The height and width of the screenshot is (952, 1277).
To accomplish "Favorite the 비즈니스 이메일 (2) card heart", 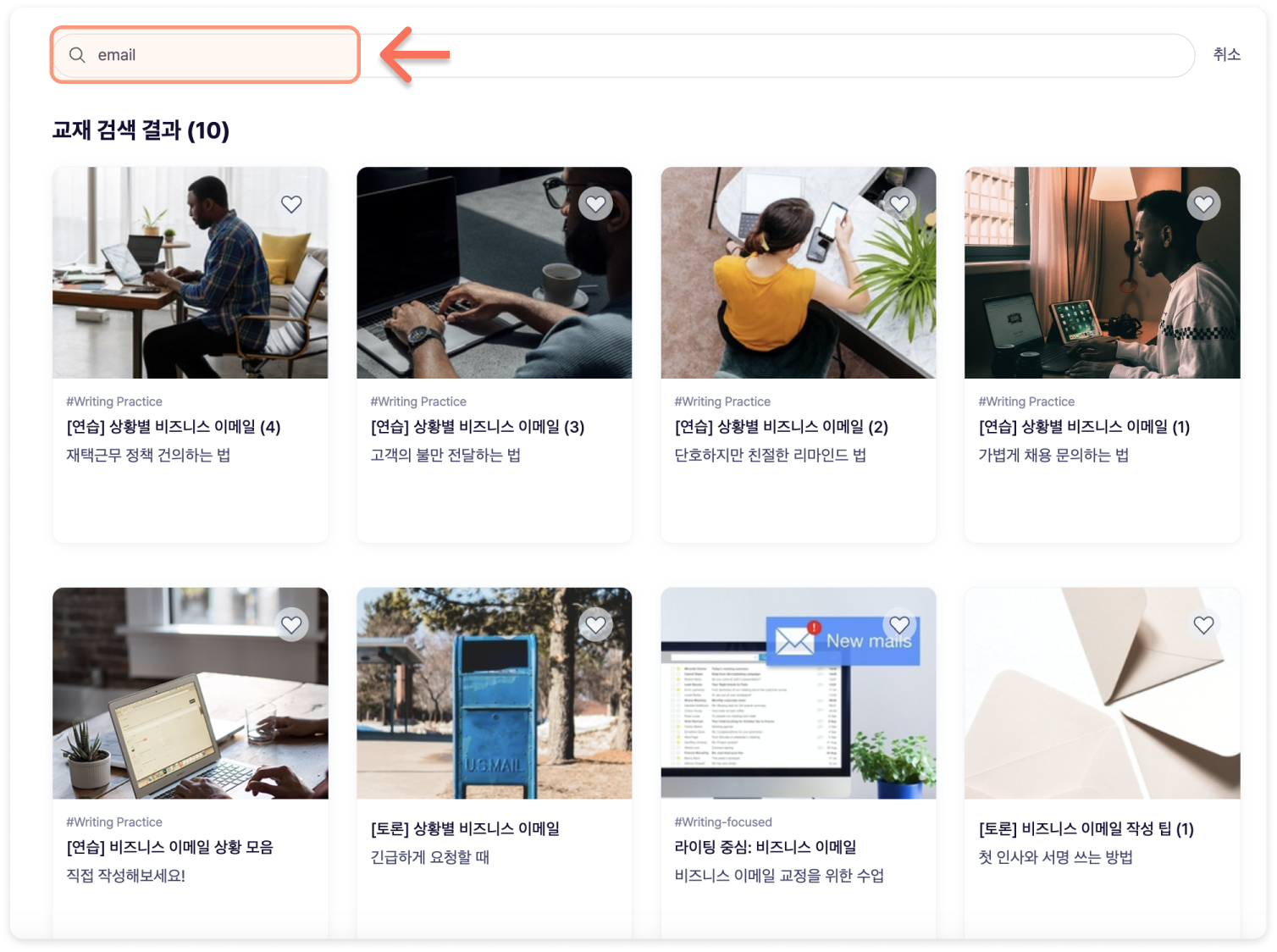I will click(899, 204).
